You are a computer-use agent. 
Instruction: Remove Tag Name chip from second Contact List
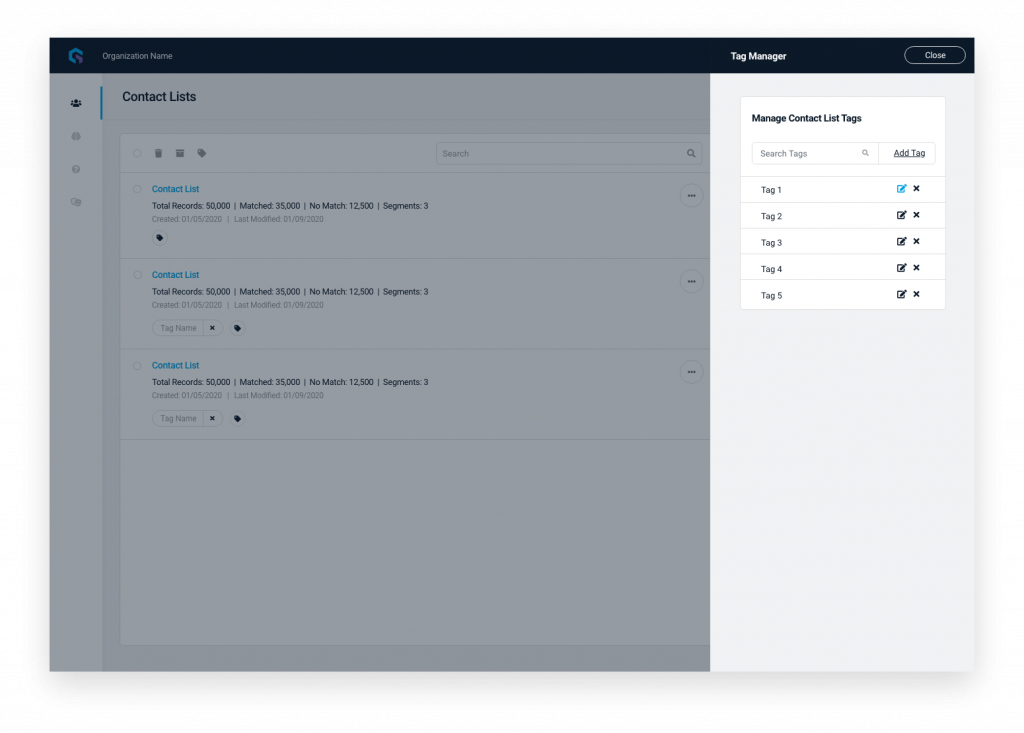212,328
